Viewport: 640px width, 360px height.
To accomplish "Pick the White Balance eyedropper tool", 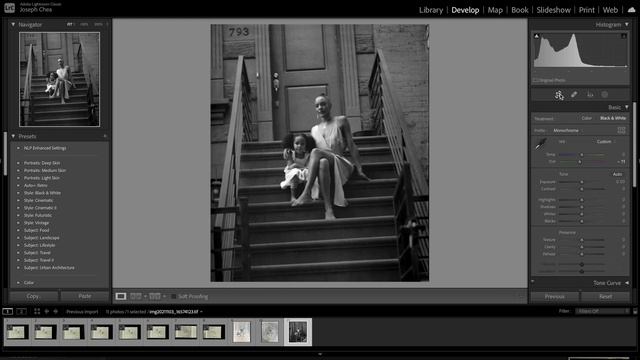I will [x=541, y=143].
